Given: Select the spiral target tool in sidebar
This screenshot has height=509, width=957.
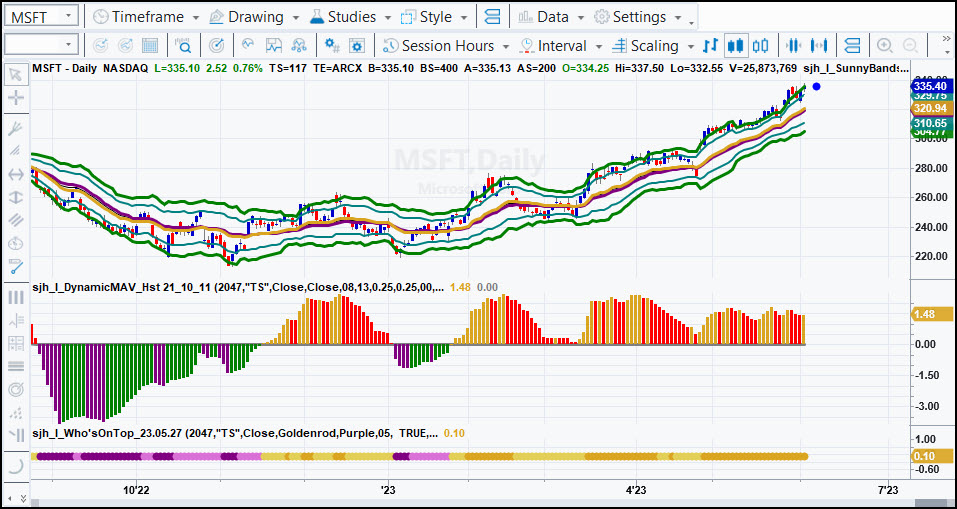Looking at the screenshot, I should click(15, 389).
